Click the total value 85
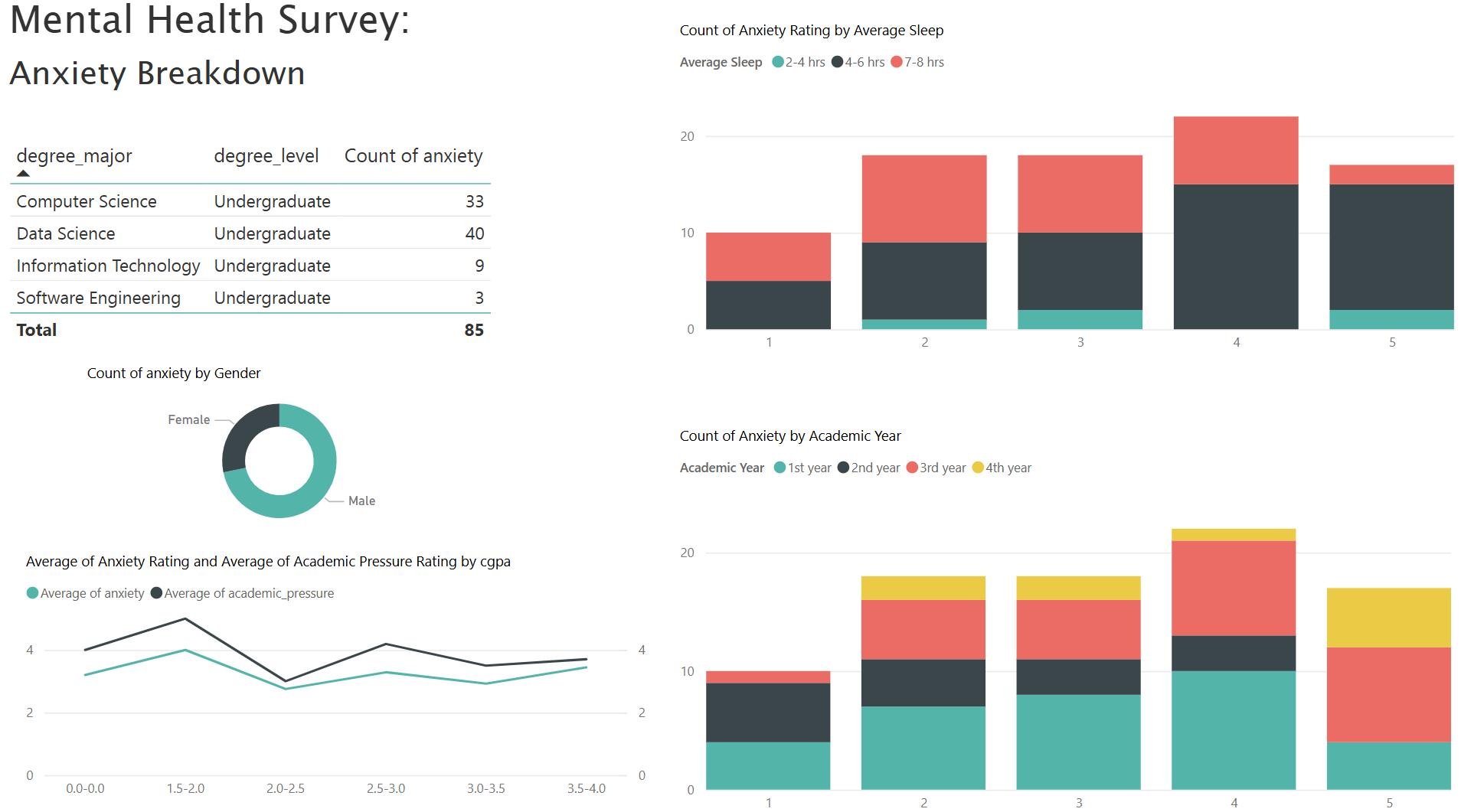Image resolution: width=1484 pixels, height=812 pixels. (474, 330)
